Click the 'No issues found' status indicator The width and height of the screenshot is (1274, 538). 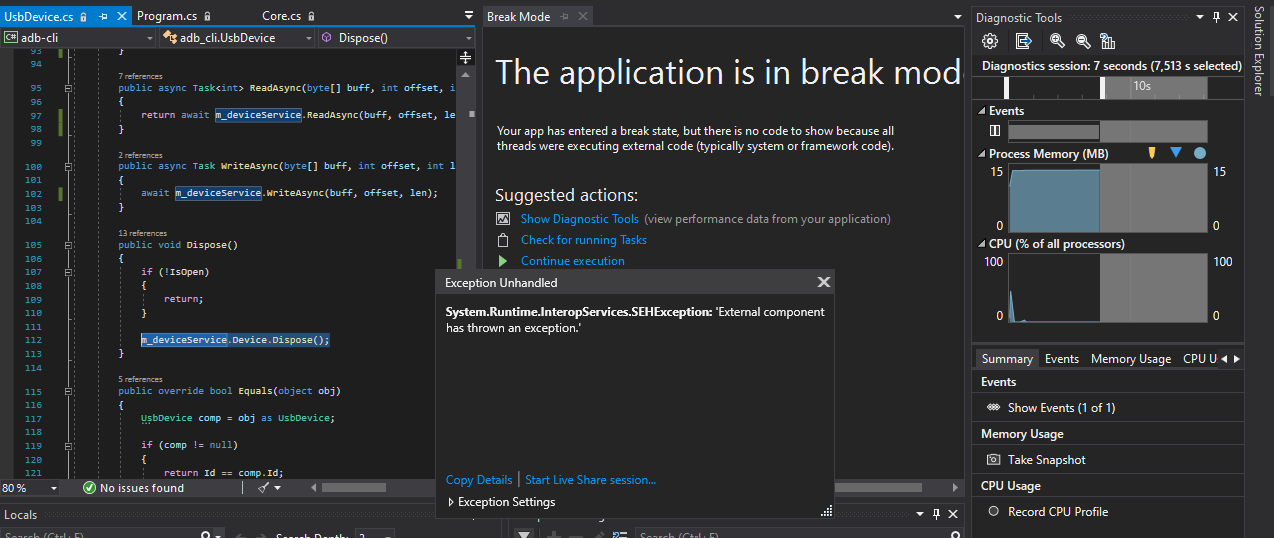coord(133,488)
